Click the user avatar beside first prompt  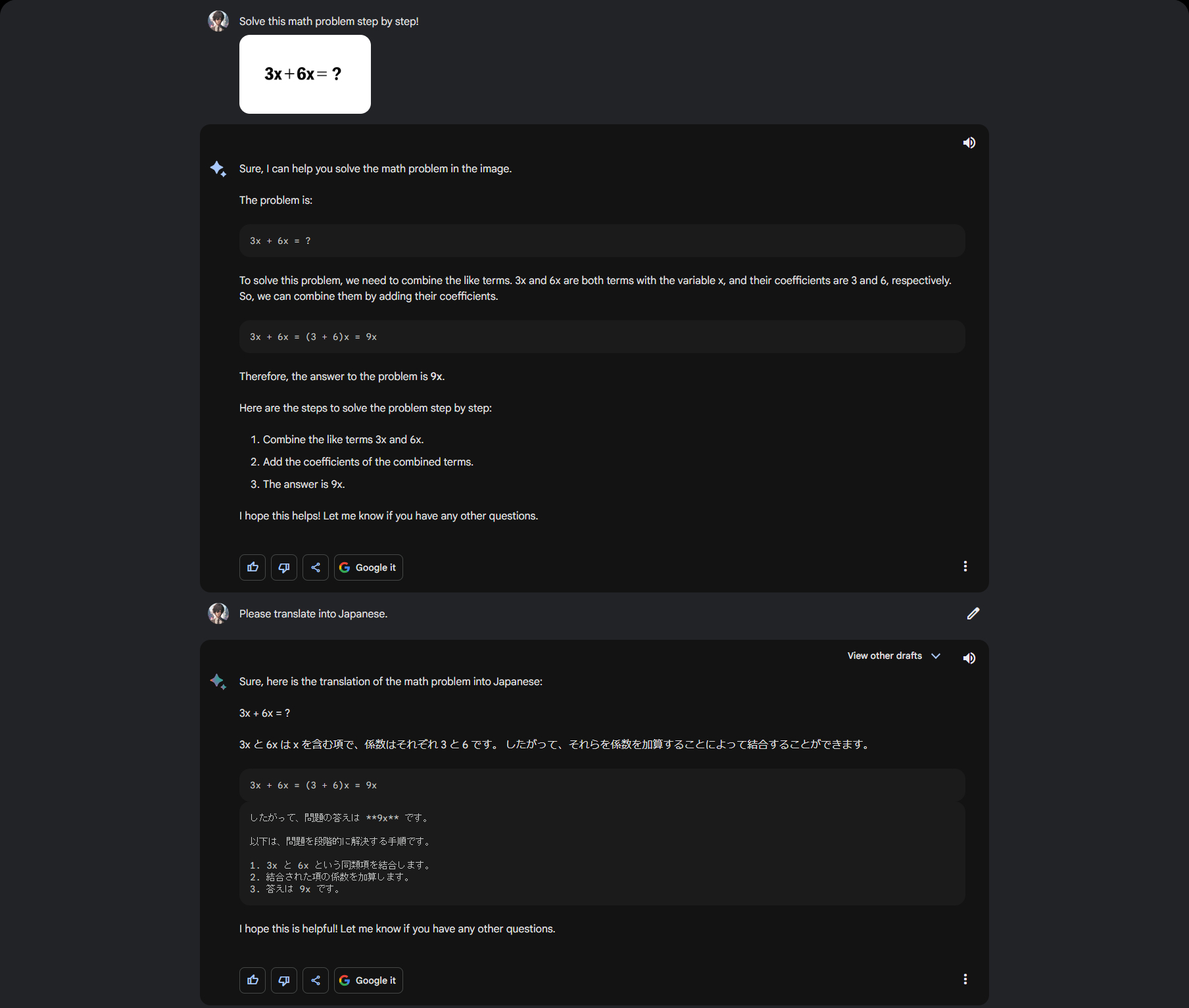click(x=218, y=21)
